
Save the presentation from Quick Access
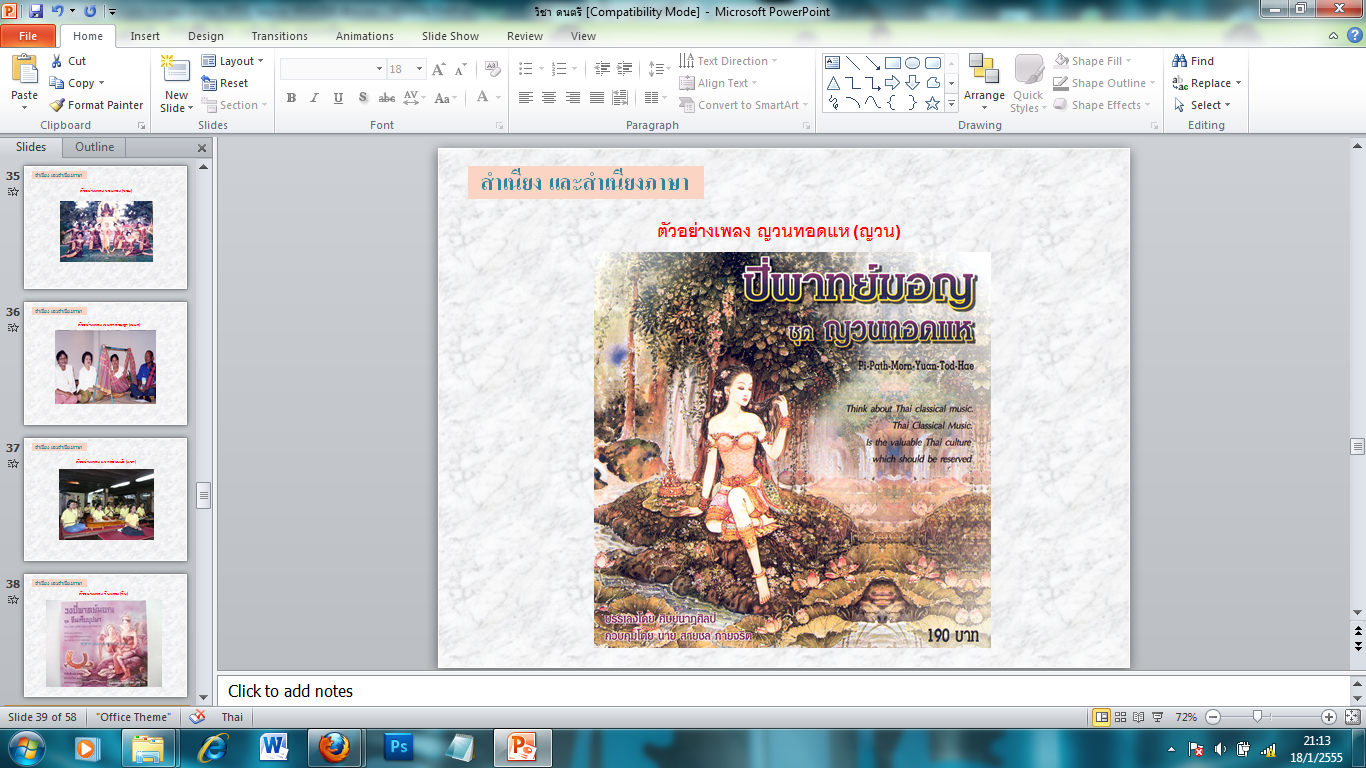tap(36, 11)
